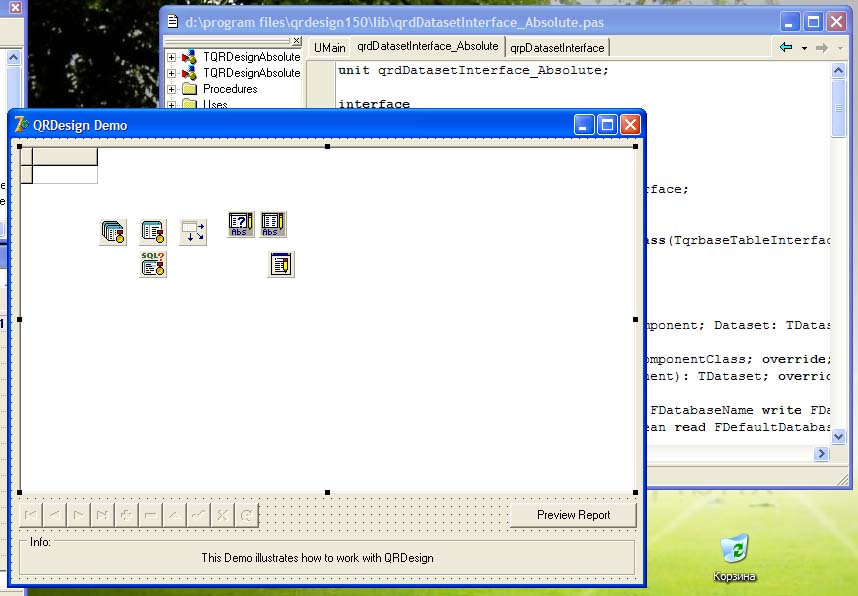This screenshot has height=596, width=858.
Task: Switch to the UMain editor tab
Action: (329, 48)
